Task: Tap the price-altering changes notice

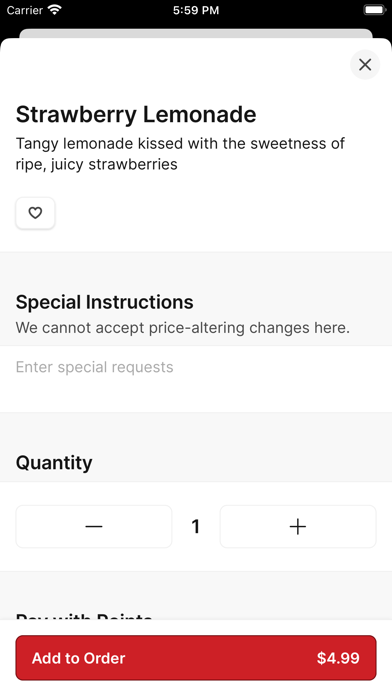Action: click(x=182, y=328)
